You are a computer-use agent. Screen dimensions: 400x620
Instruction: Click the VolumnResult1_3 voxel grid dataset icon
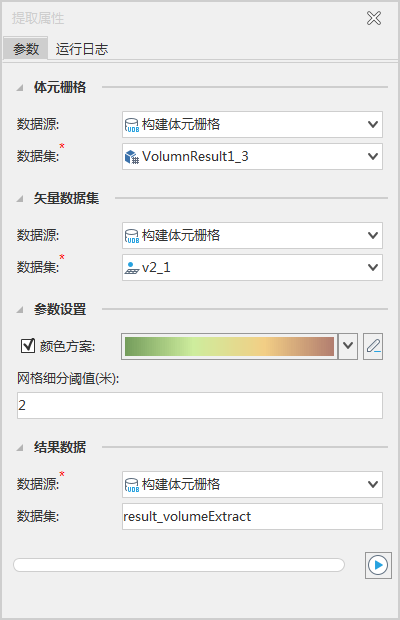tap(132, 157)
